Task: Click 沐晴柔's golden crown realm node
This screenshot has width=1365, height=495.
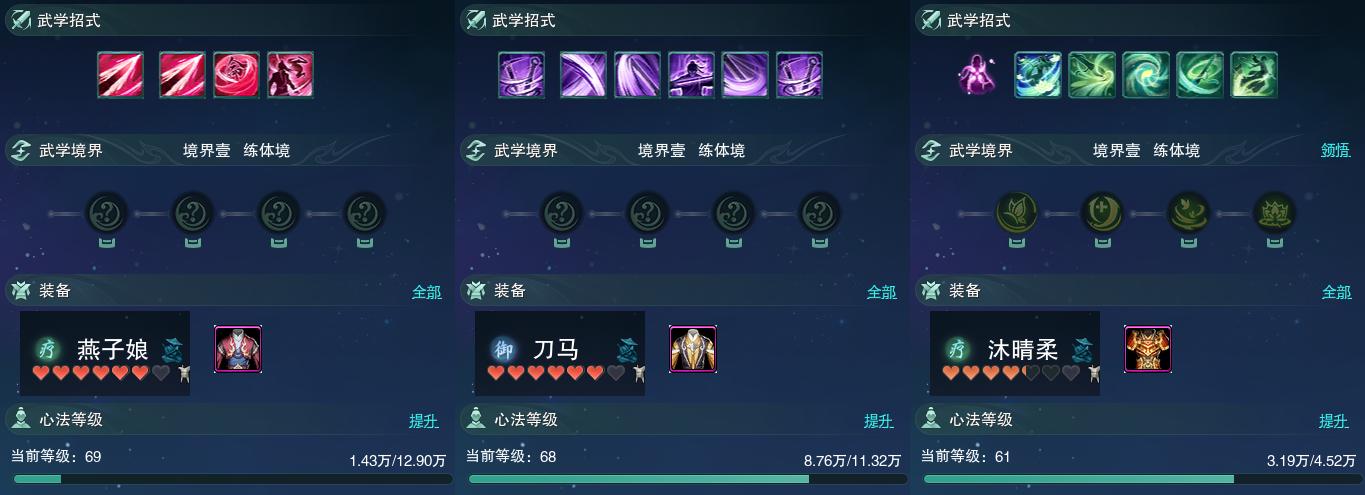Action: (1275, 213)
